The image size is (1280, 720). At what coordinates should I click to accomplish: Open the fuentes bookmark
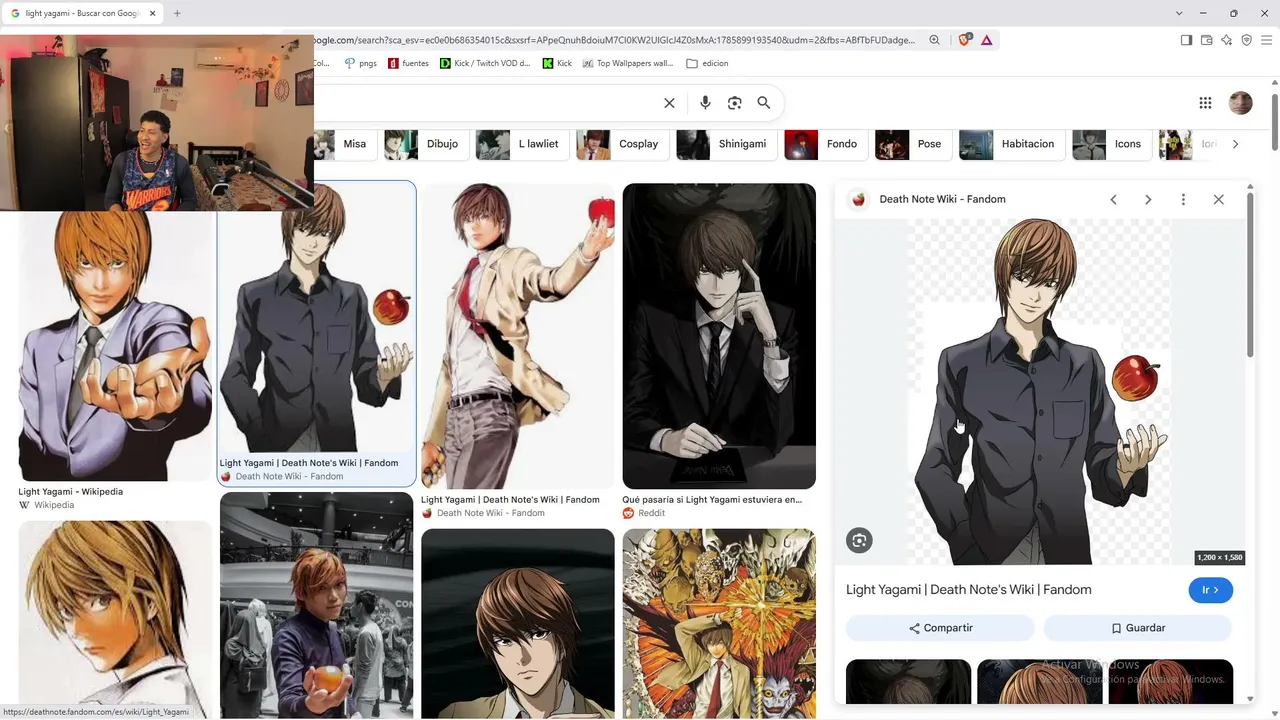coord(408,63)
